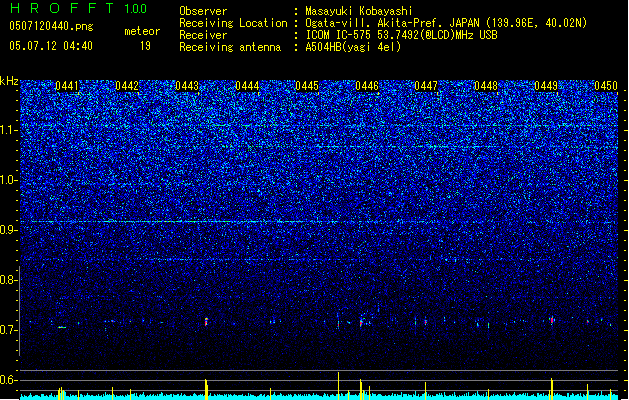Viewport: 629px width, 400px height.
Task: Click the 0445 time marker
Action: [307, 86]
